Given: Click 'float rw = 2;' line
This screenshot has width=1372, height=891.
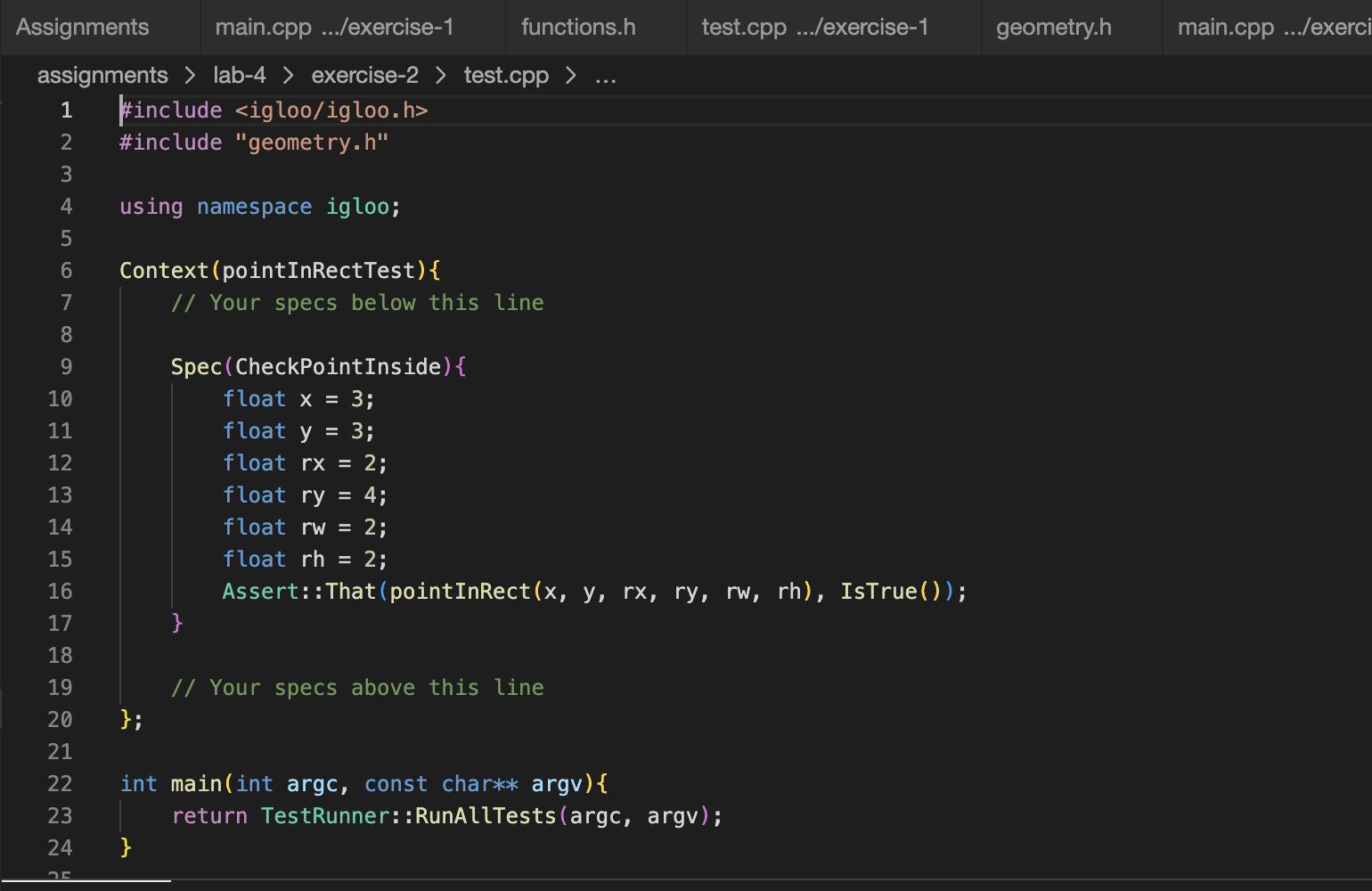Looking at the screenshot, I should (305, 527).
